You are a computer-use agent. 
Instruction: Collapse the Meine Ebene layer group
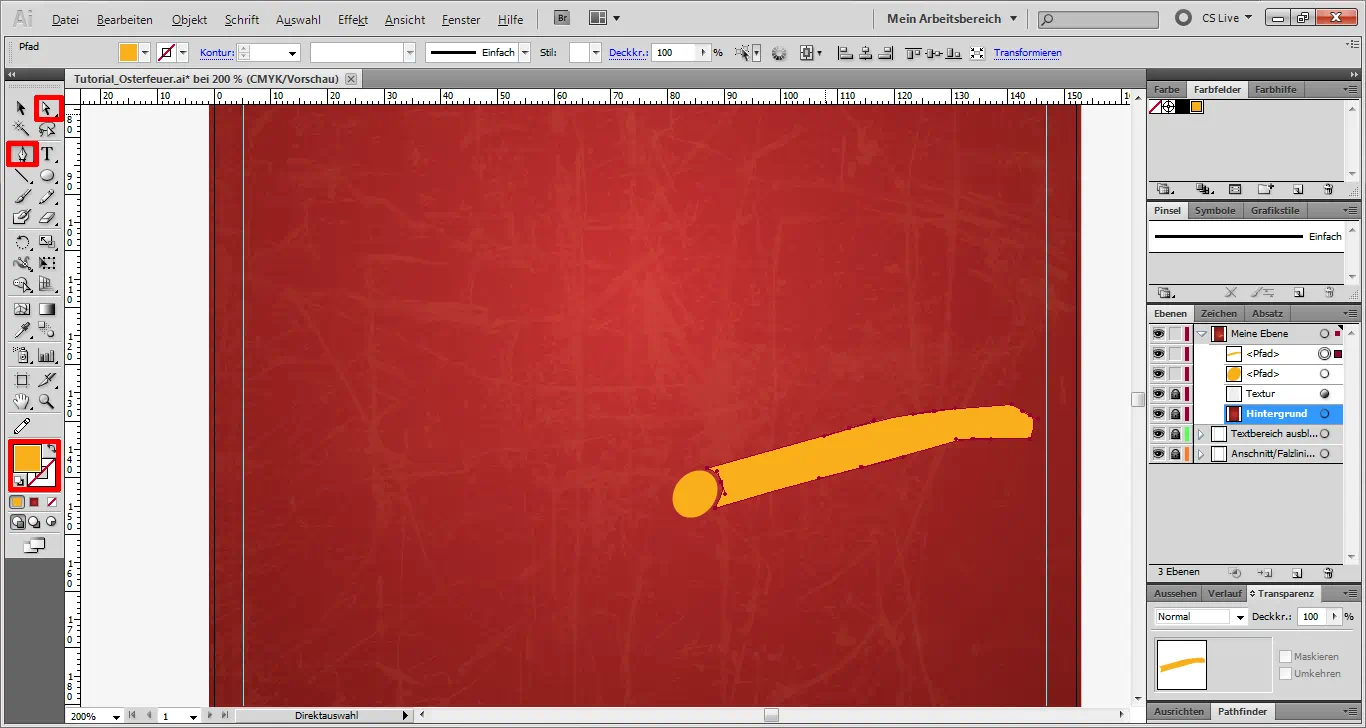point(1201,333)
